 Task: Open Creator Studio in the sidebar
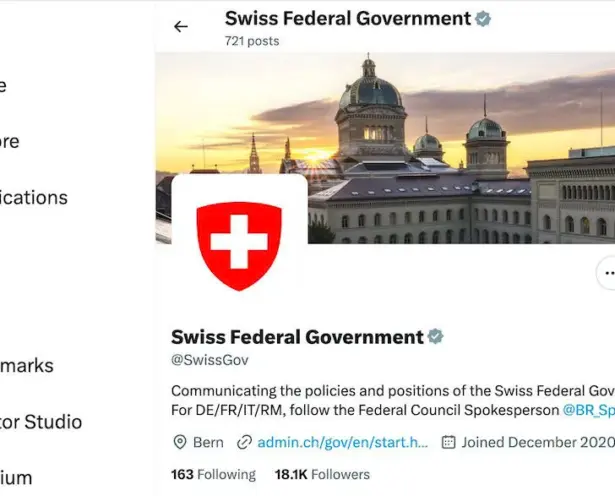41,422
